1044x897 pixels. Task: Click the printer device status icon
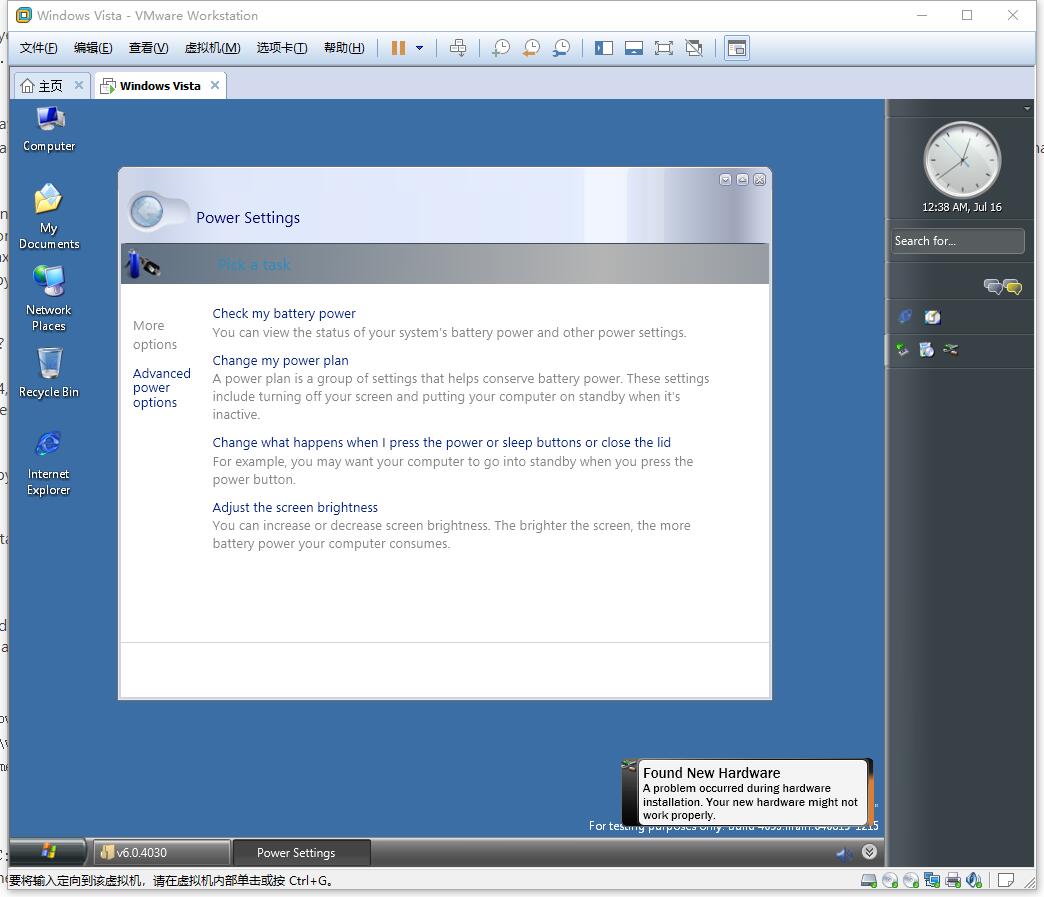tap(953, 880)
